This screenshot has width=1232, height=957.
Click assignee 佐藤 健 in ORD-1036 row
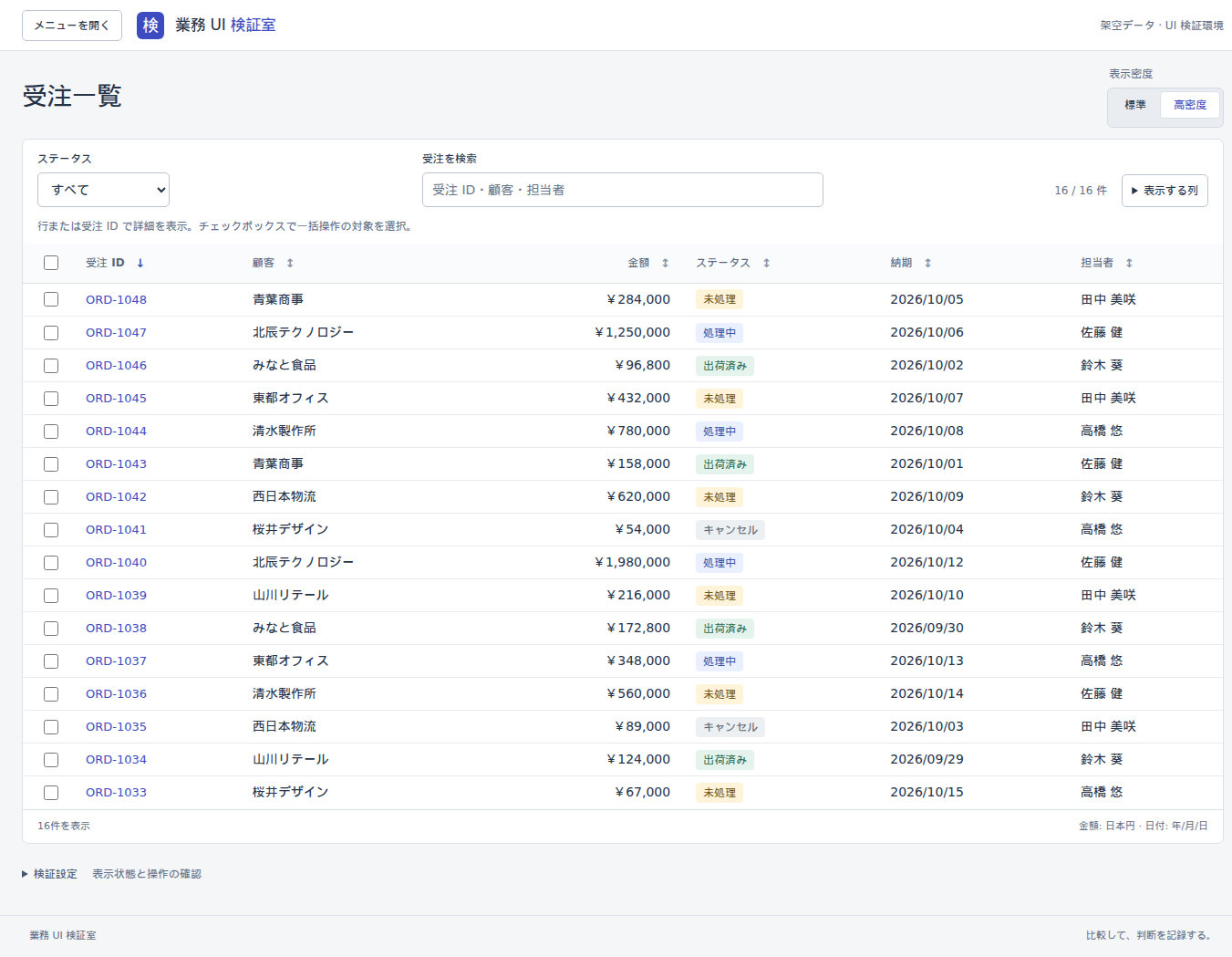[1102, 693]
